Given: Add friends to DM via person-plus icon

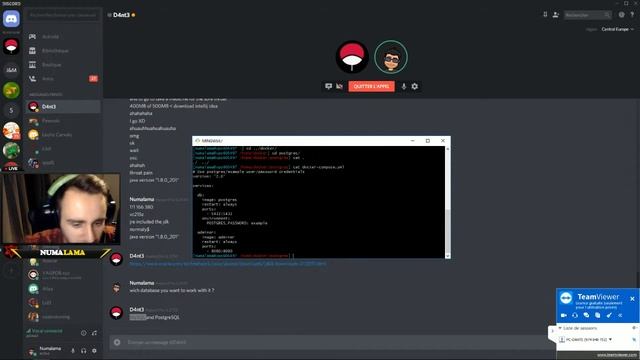Looking at the screenshot, I should click(556, 15).
